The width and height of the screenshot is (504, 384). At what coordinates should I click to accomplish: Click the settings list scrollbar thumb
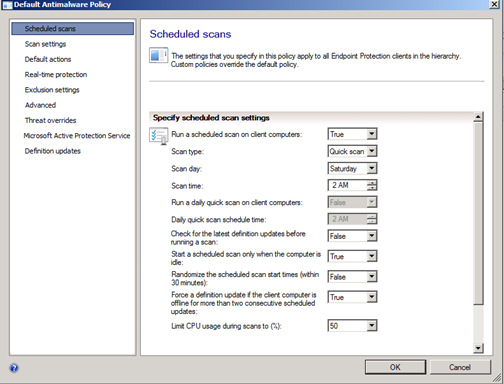(478, 213)
